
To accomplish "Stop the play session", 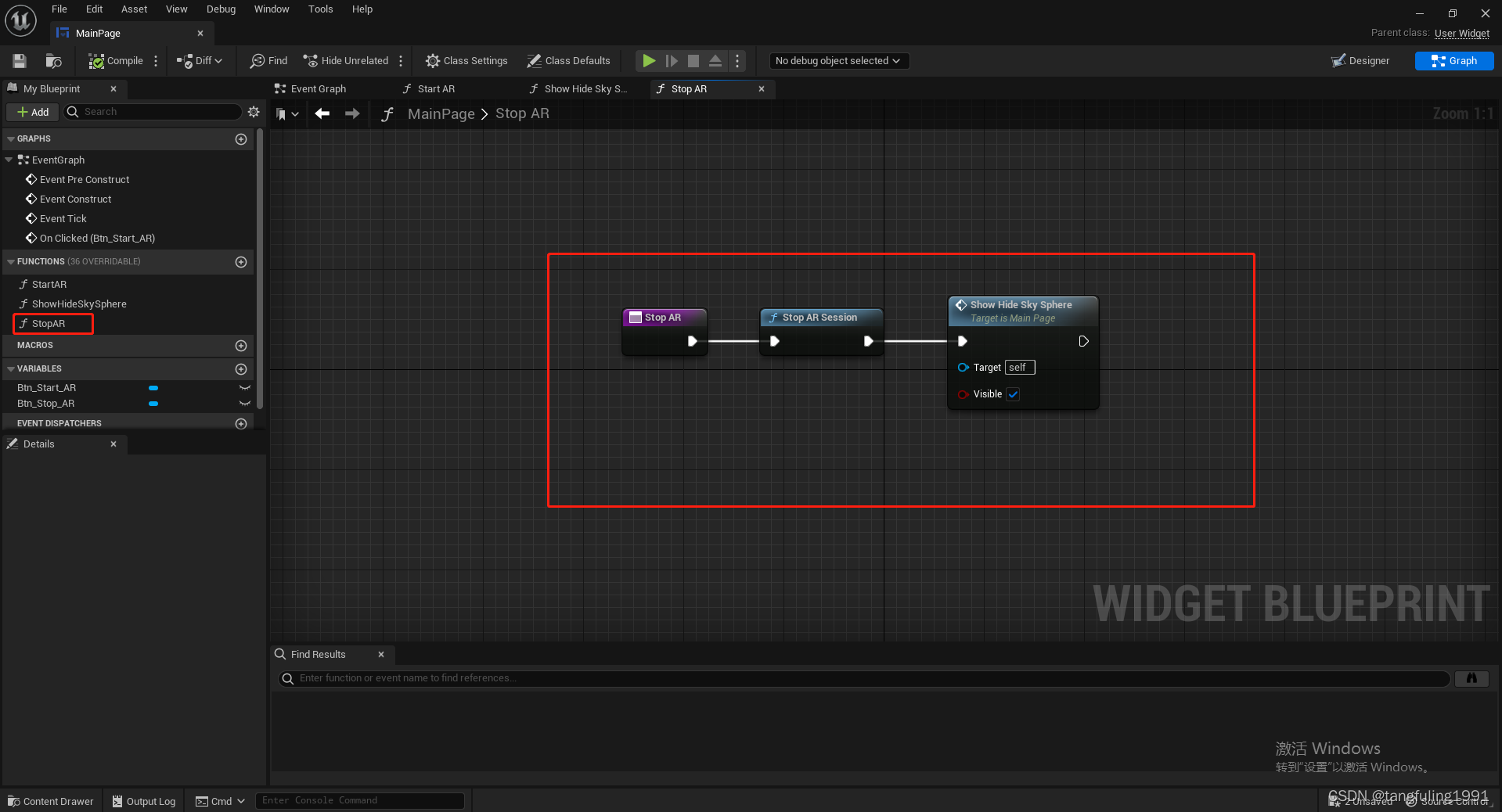I will point(693,61).
